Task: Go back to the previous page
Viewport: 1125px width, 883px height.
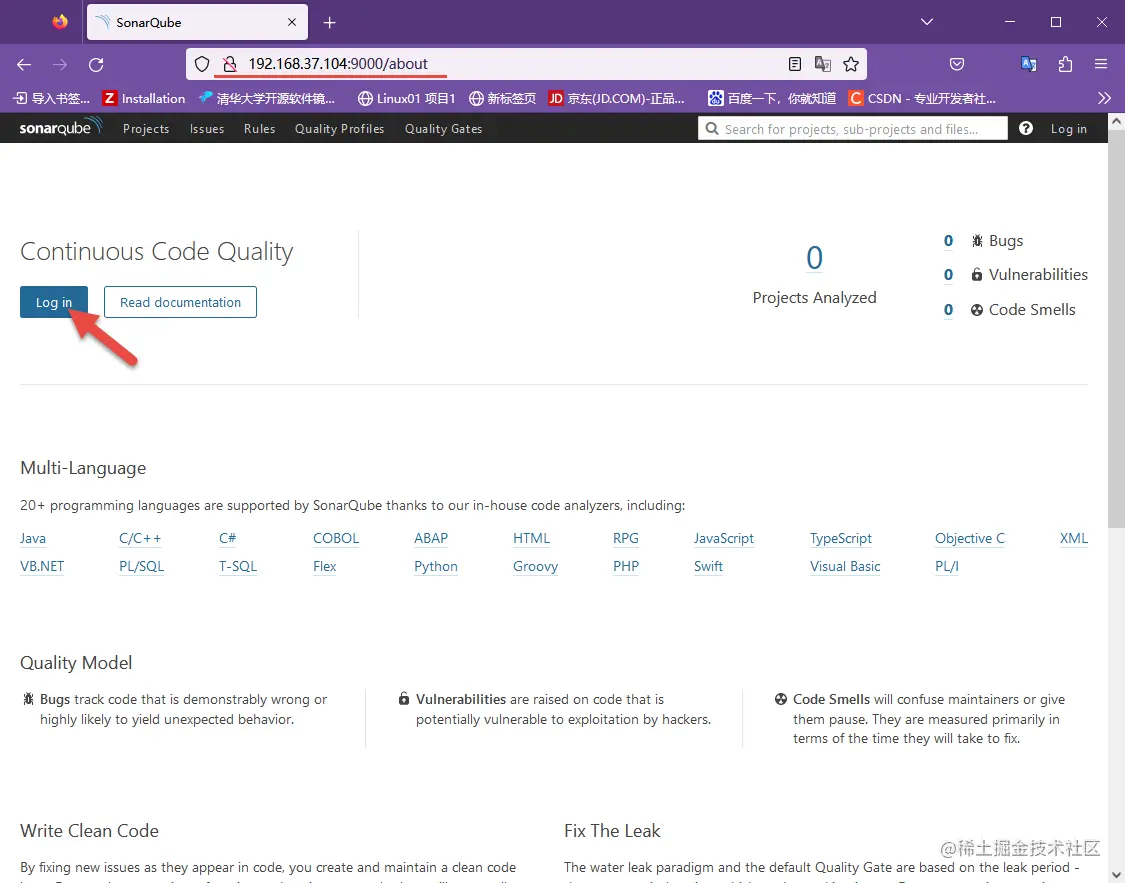Action: (x=24, y=65)
